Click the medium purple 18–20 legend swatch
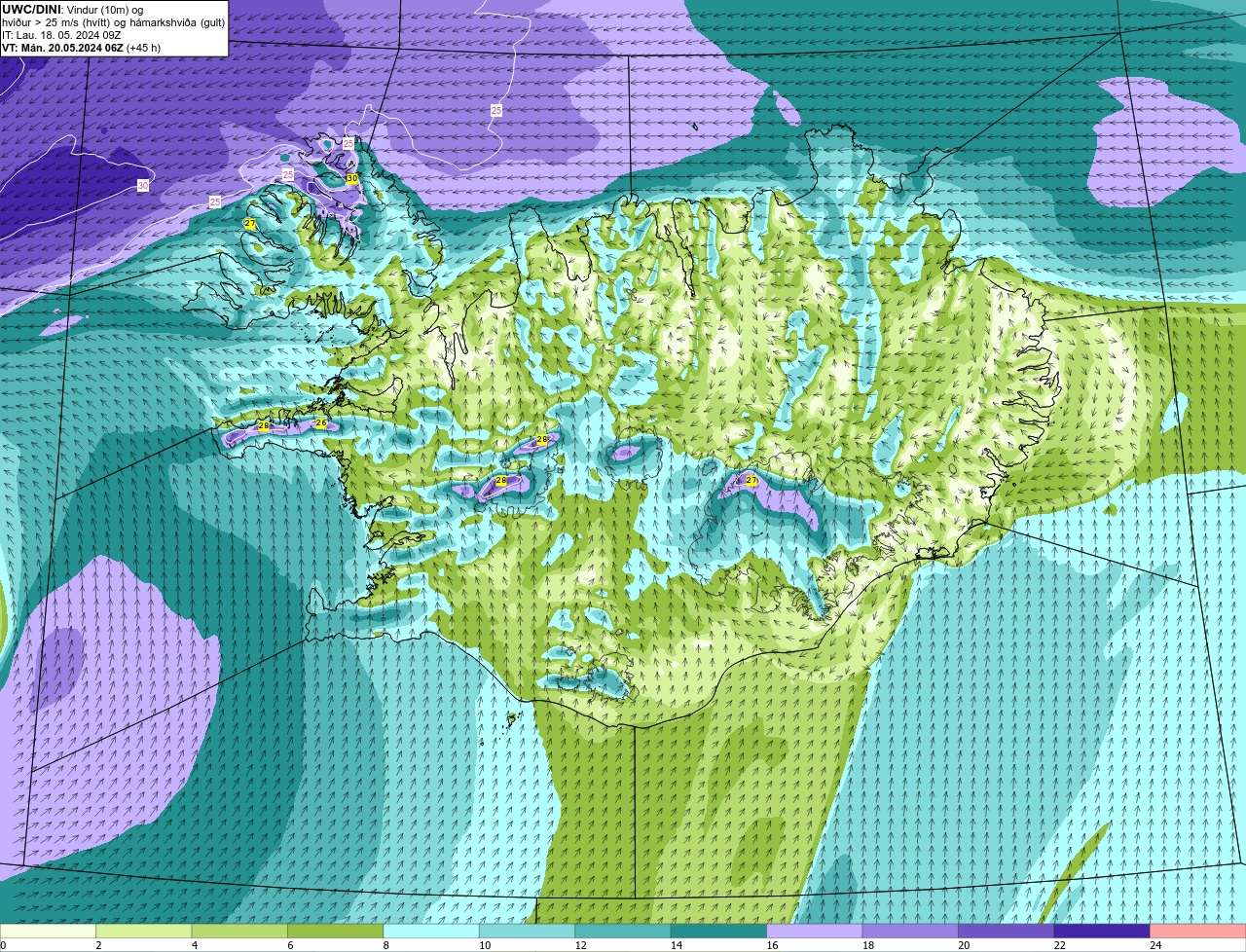 (910, 931)
